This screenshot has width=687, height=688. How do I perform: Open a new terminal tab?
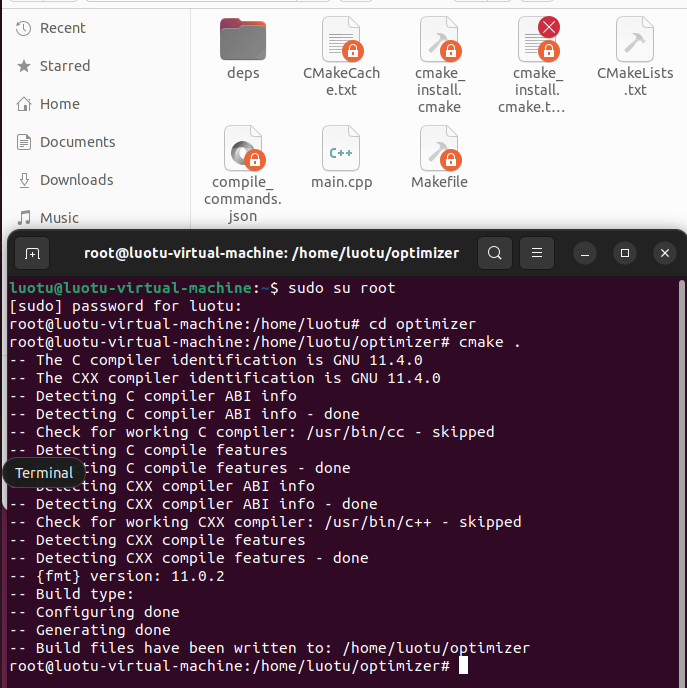tap(32, 254)
